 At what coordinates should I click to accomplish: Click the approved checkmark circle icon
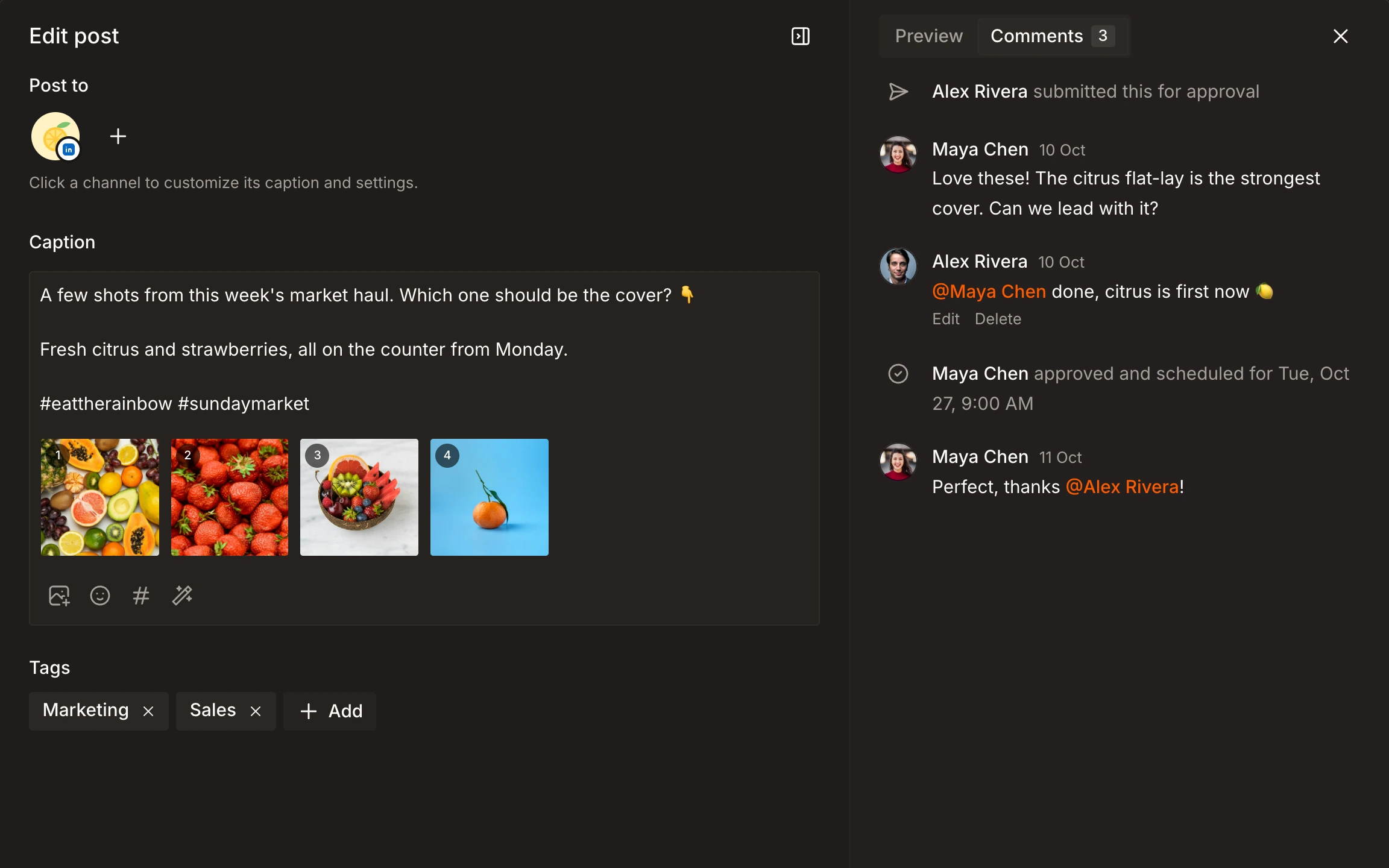pos(898,374)
